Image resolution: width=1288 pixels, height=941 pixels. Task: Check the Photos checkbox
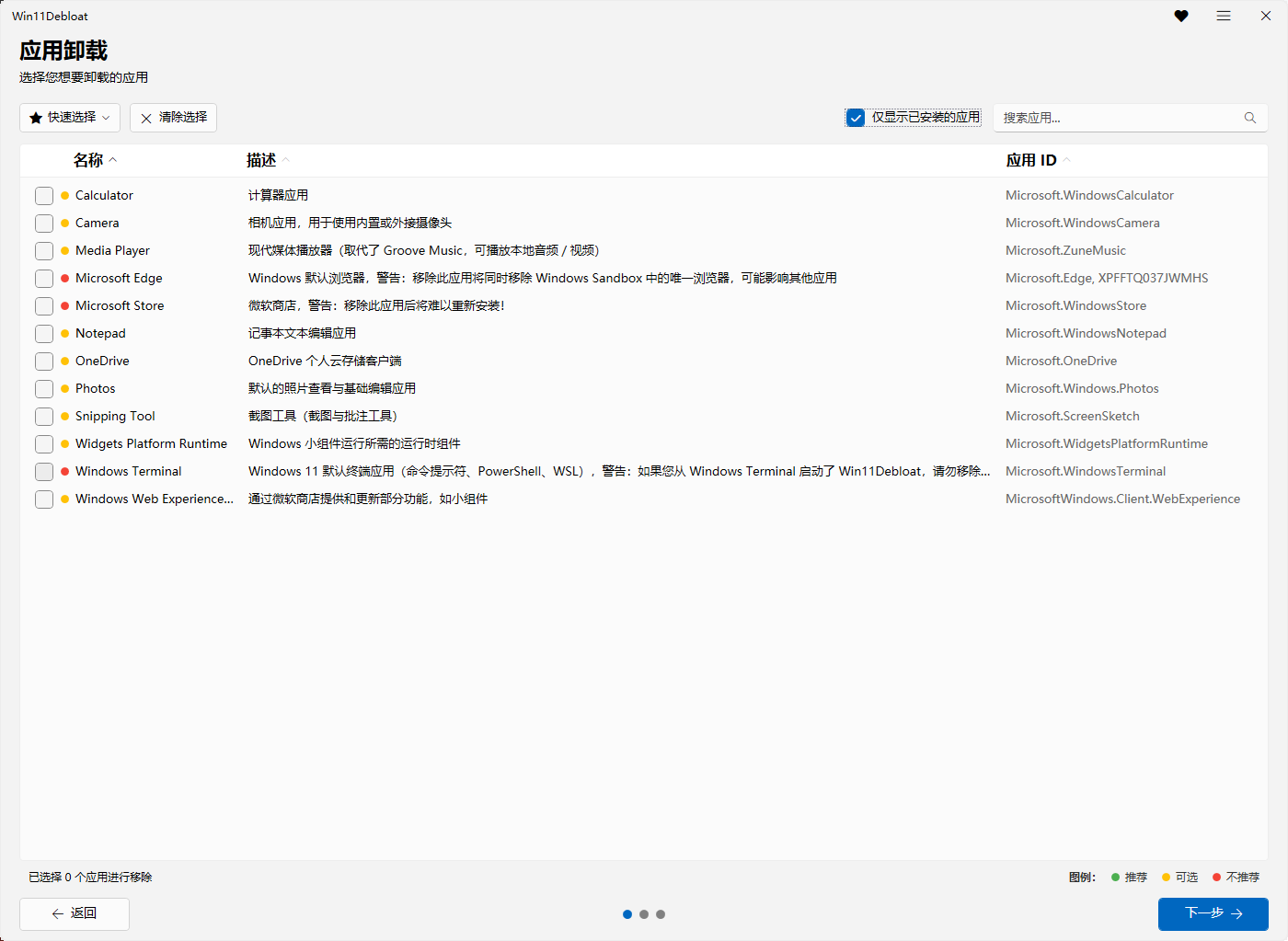pyautogui.click(x=44, y=389)
